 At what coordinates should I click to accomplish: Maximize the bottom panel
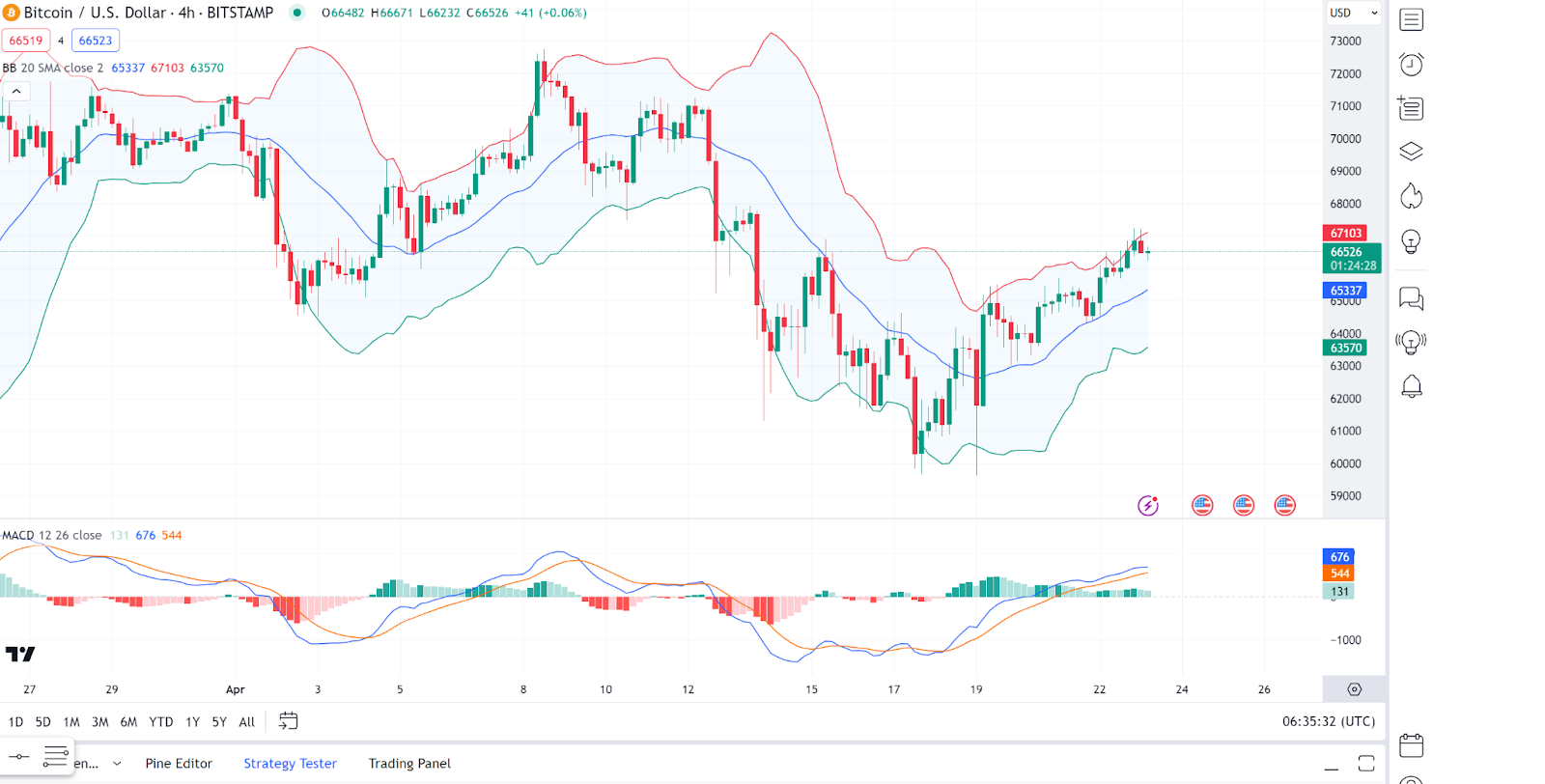tap(1365, 764)
